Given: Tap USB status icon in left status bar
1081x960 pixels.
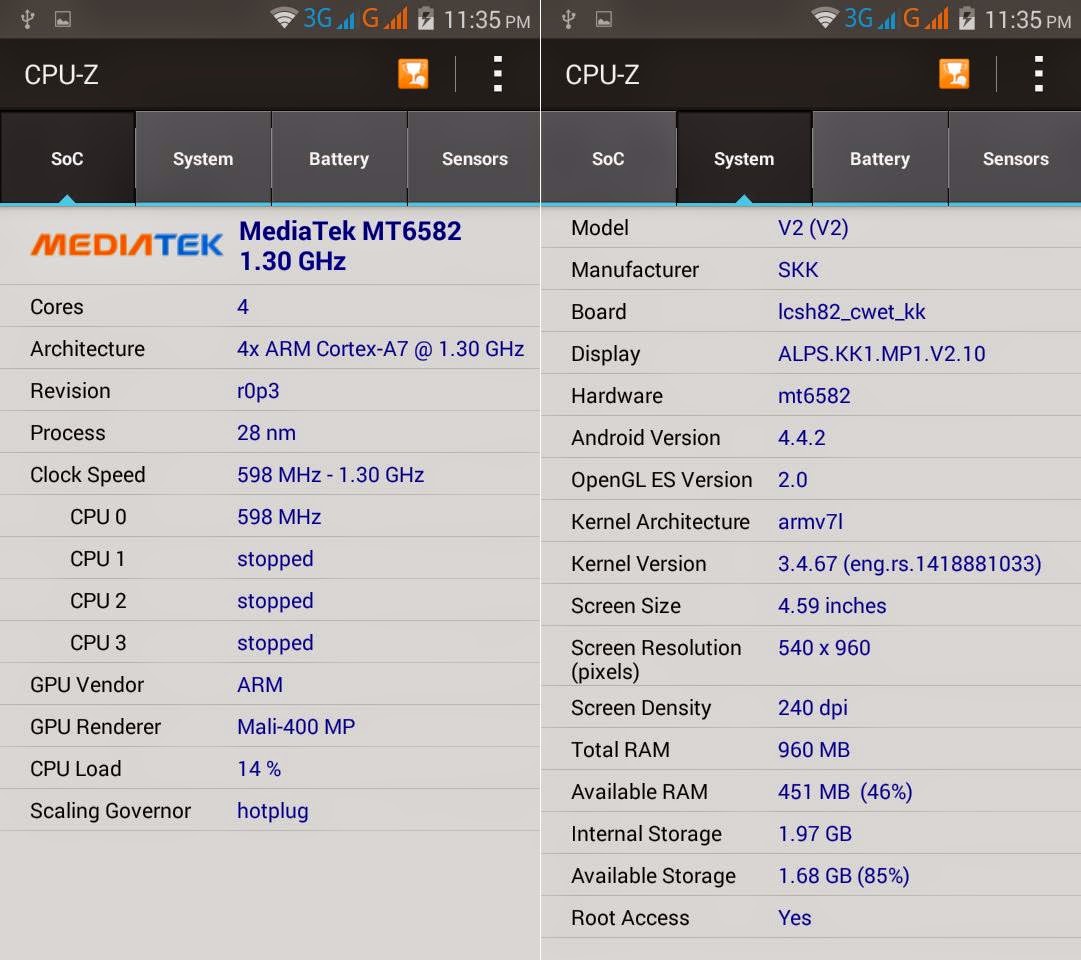Looking at the screenshot, I should [x=28, y=19].
